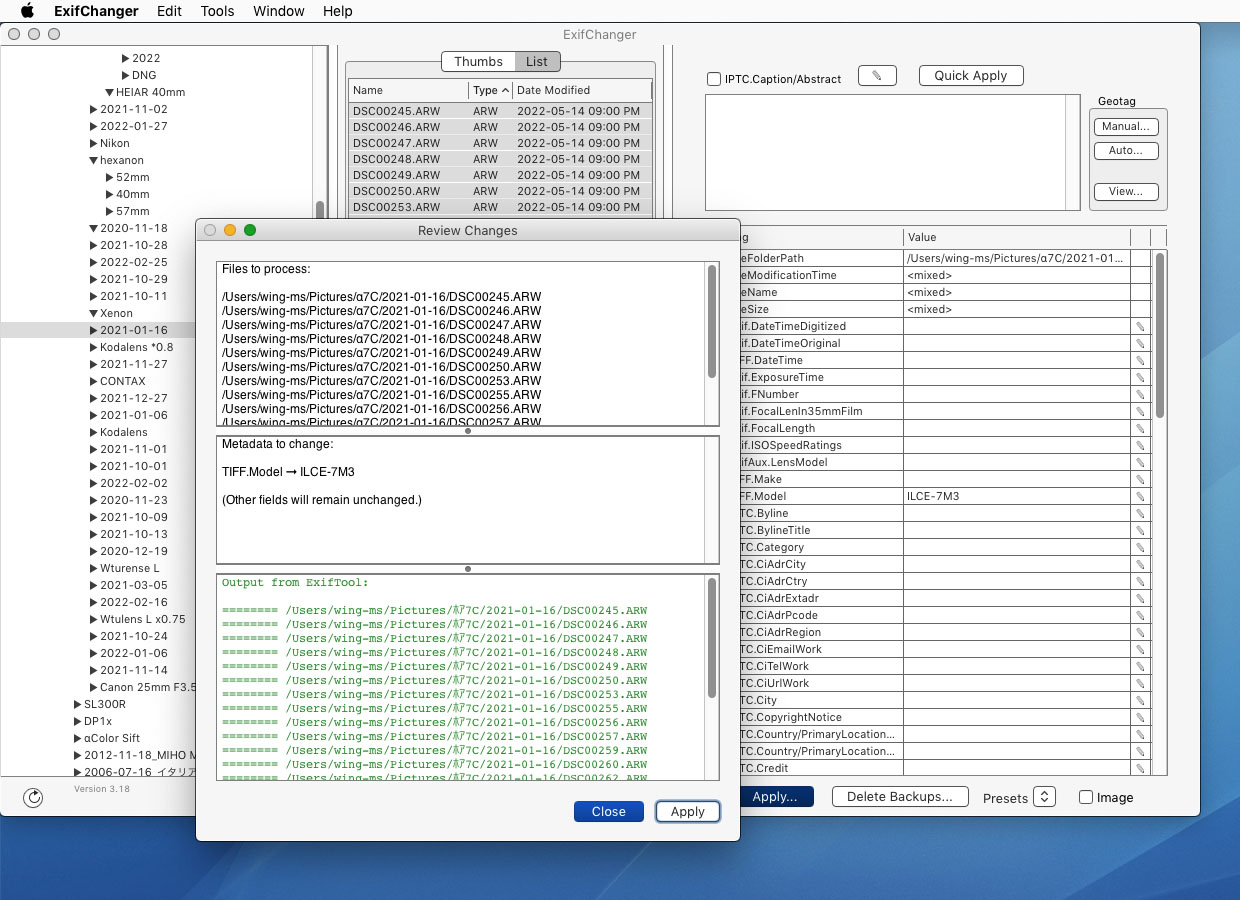Edit pencil icon for CiAdrCtry row
Image resolution: width=1240 pixels, height=900 pixels.
coord(1140,582)
